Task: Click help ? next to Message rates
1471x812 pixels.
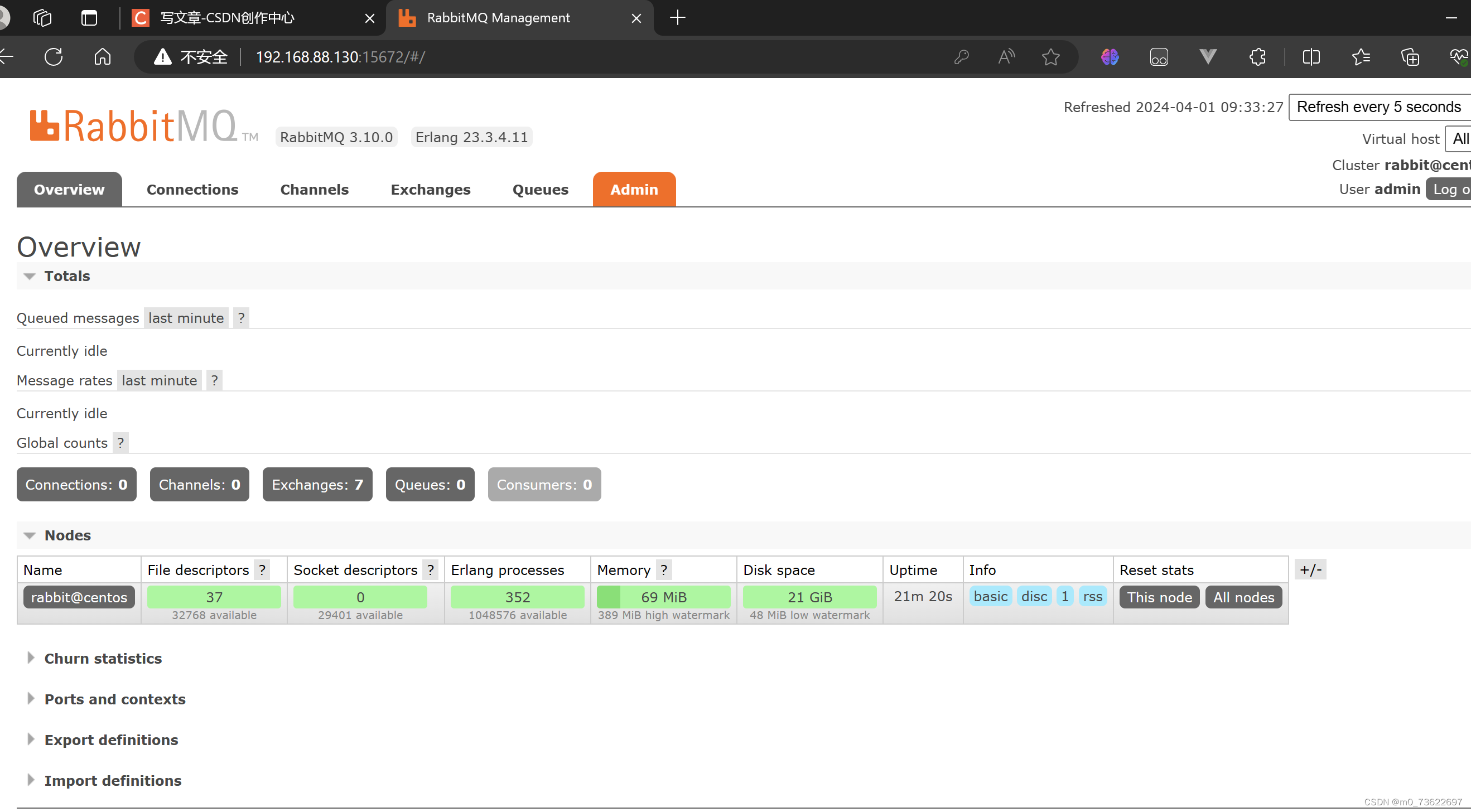Action: pos(214,380)
